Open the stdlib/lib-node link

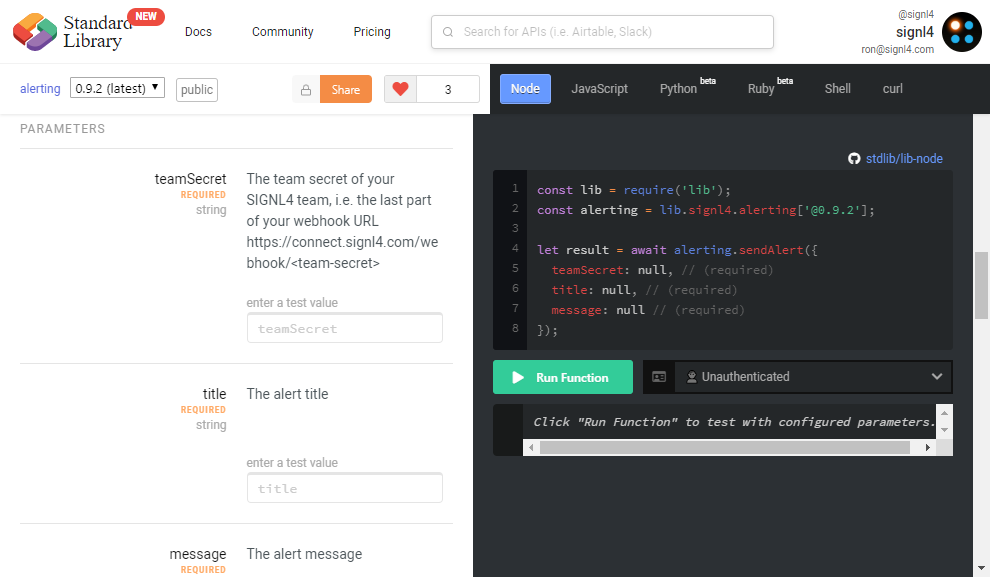904,158
